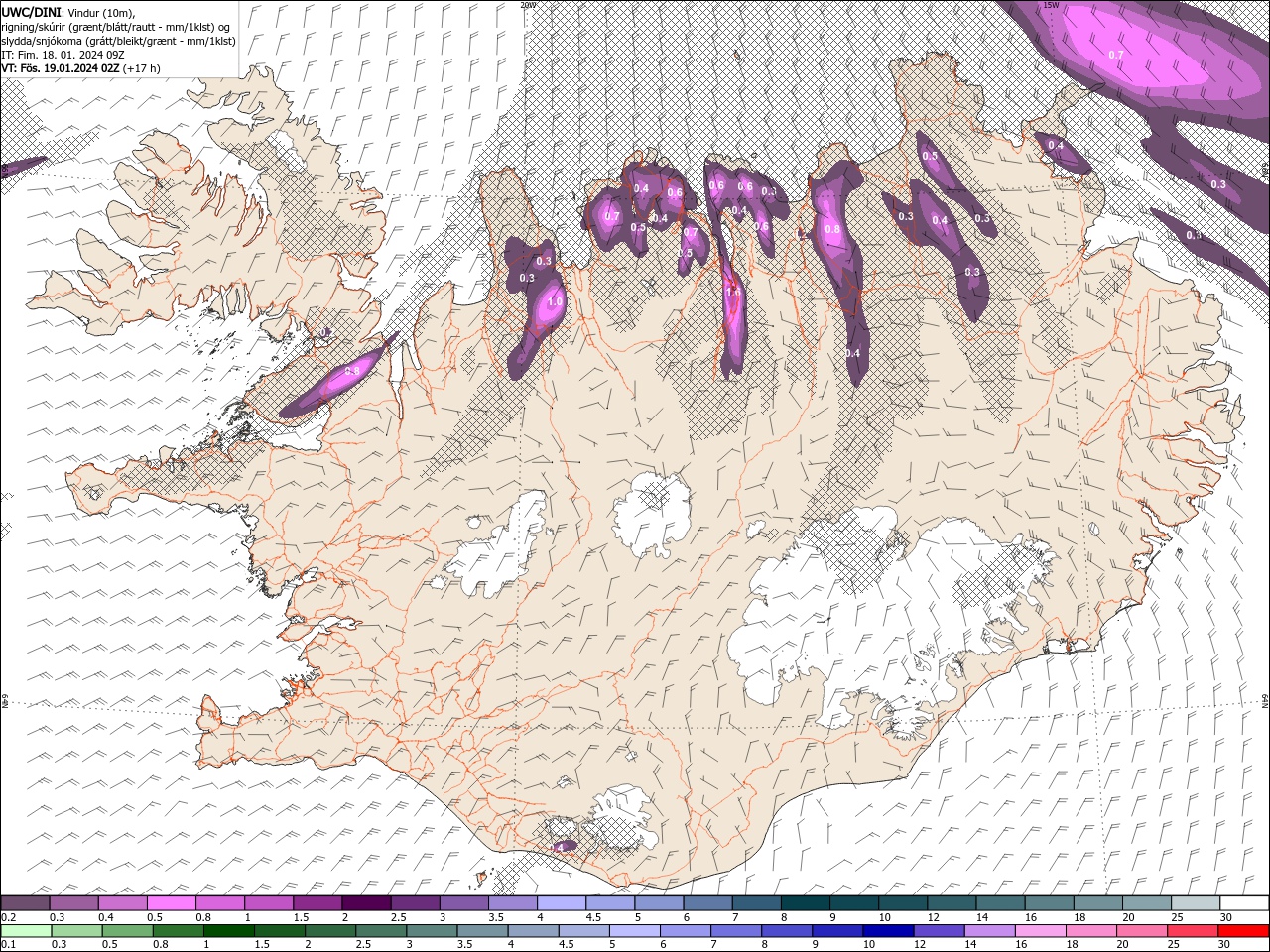Click the 0.8 value on the narrow western band

coord(352,371)
